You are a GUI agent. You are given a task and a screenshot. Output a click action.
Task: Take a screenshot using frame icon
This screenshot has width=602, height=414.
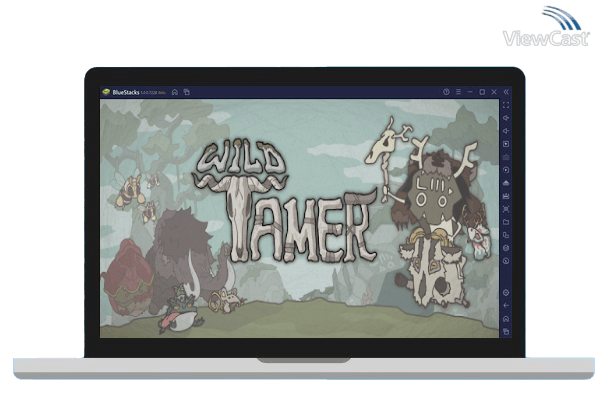pos(506,209)
